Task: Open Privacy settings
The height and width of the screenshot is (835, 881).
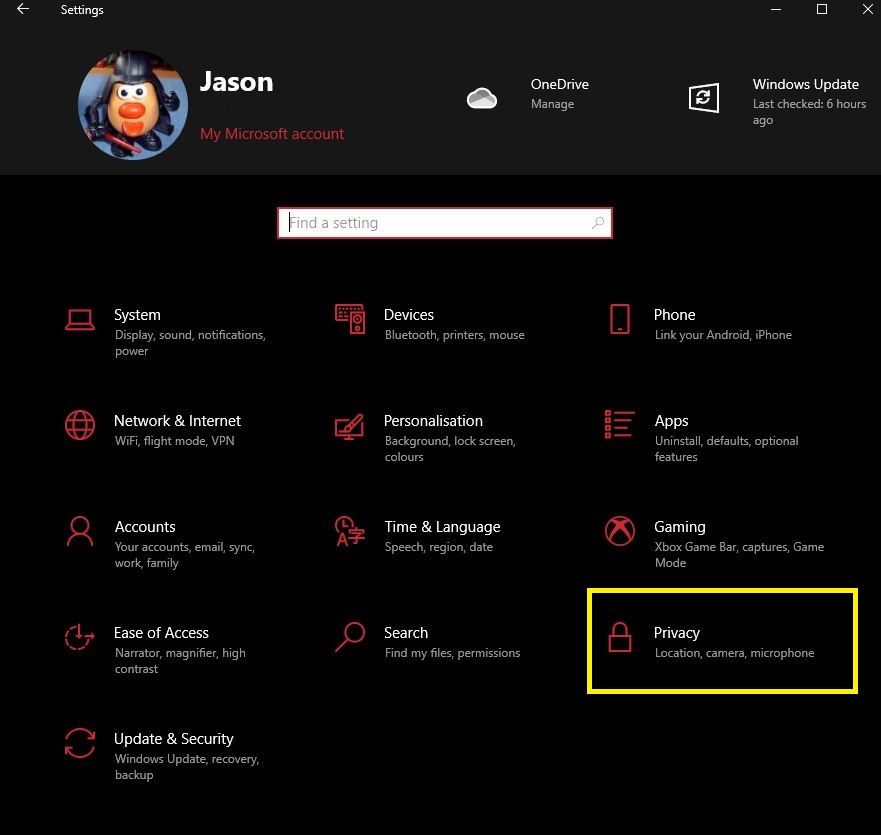Action: tap(722, 641)
